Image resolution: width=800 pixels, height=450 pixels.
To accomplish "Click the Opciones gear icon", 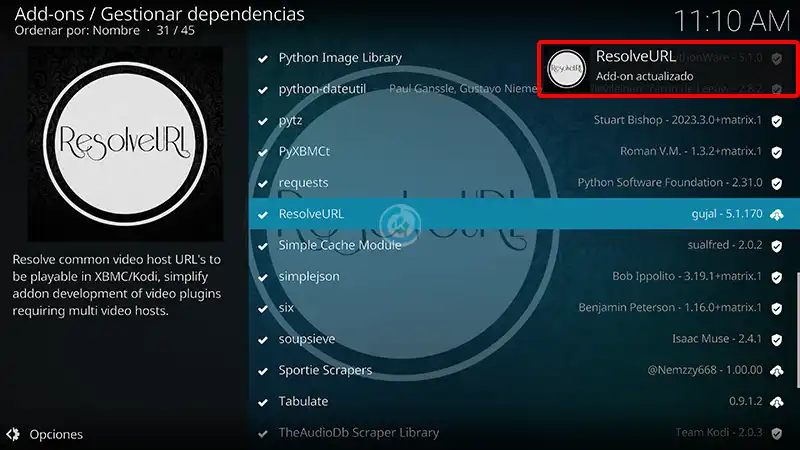I will [x=13, y=434].
